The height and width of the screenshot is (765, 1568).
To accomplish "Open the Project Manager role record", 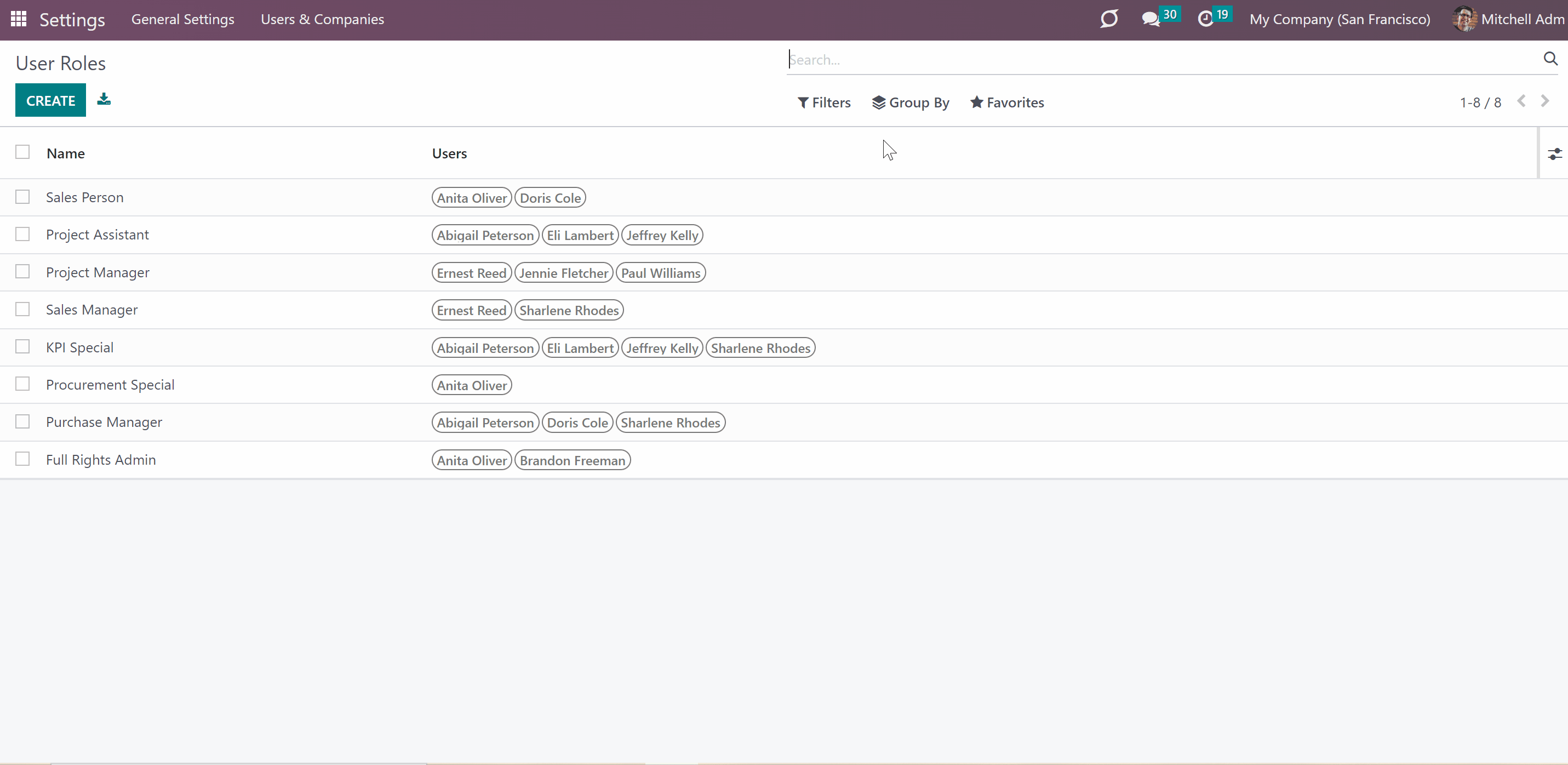I will coord(98,272).
